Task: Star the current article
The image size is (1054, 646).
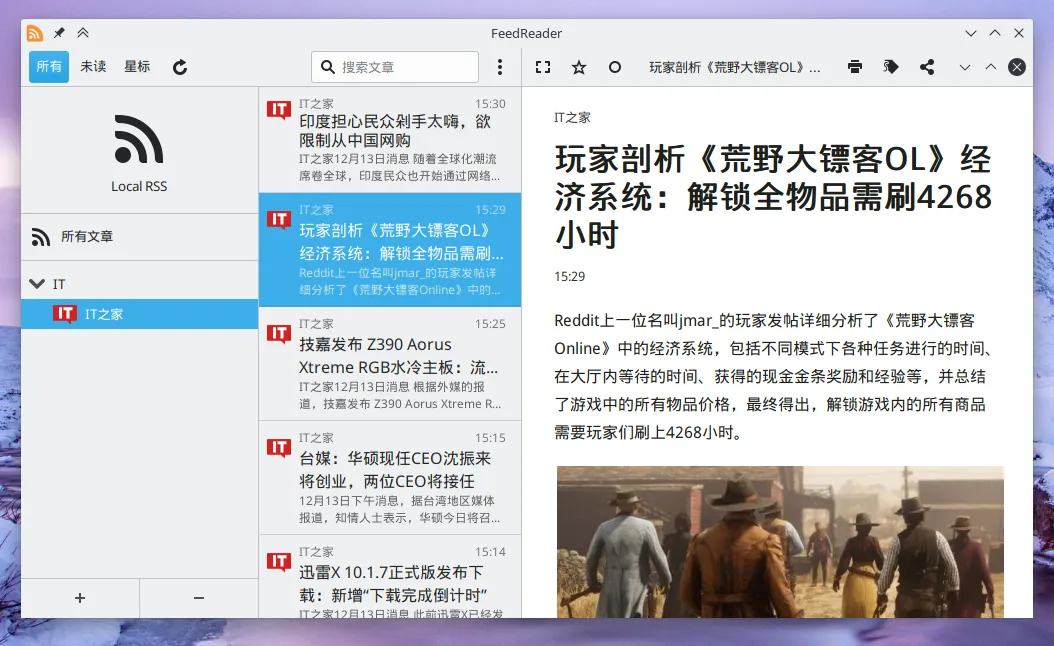Action: coord(579,67)
